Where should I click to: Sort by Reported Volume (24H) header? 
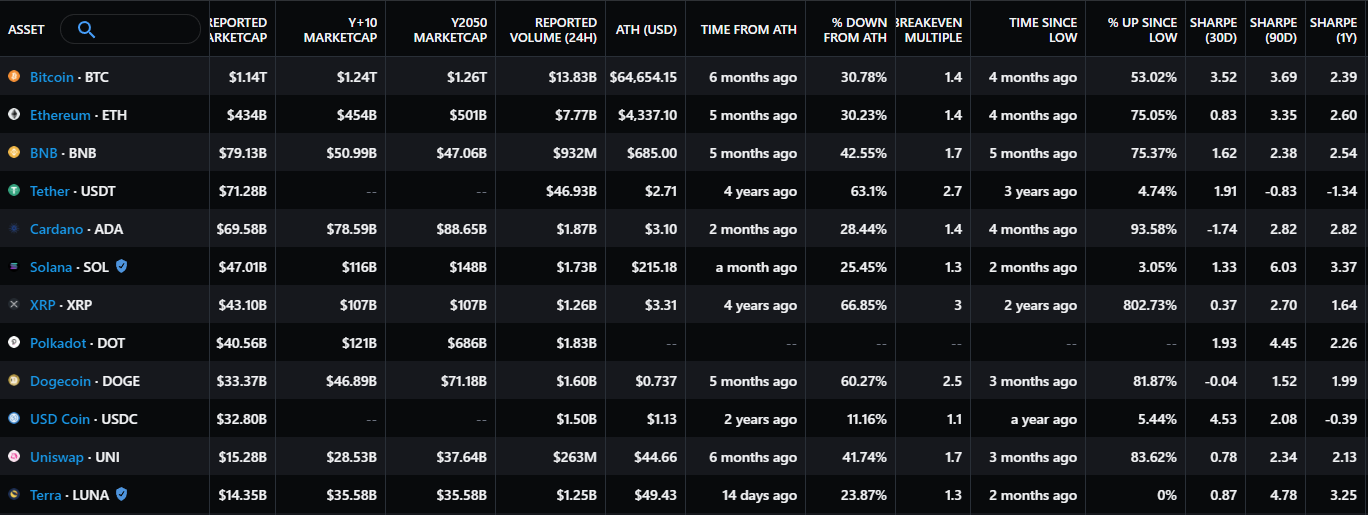[565, 30]
